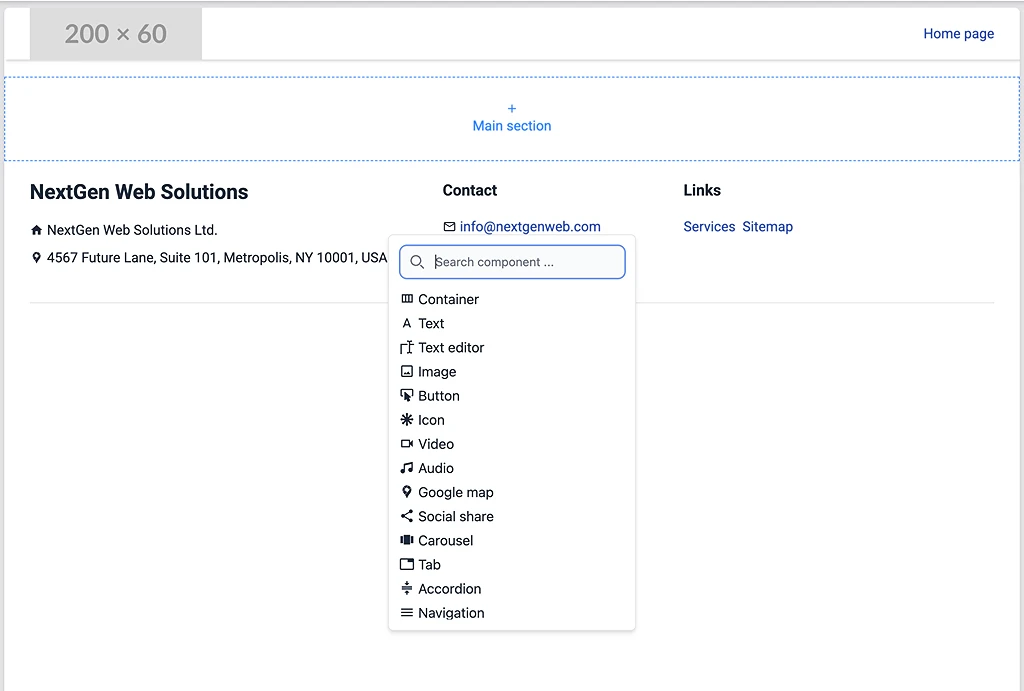Select the Google map pin icon
This screenshot has height=691, width=1024.
coord(407,492)
